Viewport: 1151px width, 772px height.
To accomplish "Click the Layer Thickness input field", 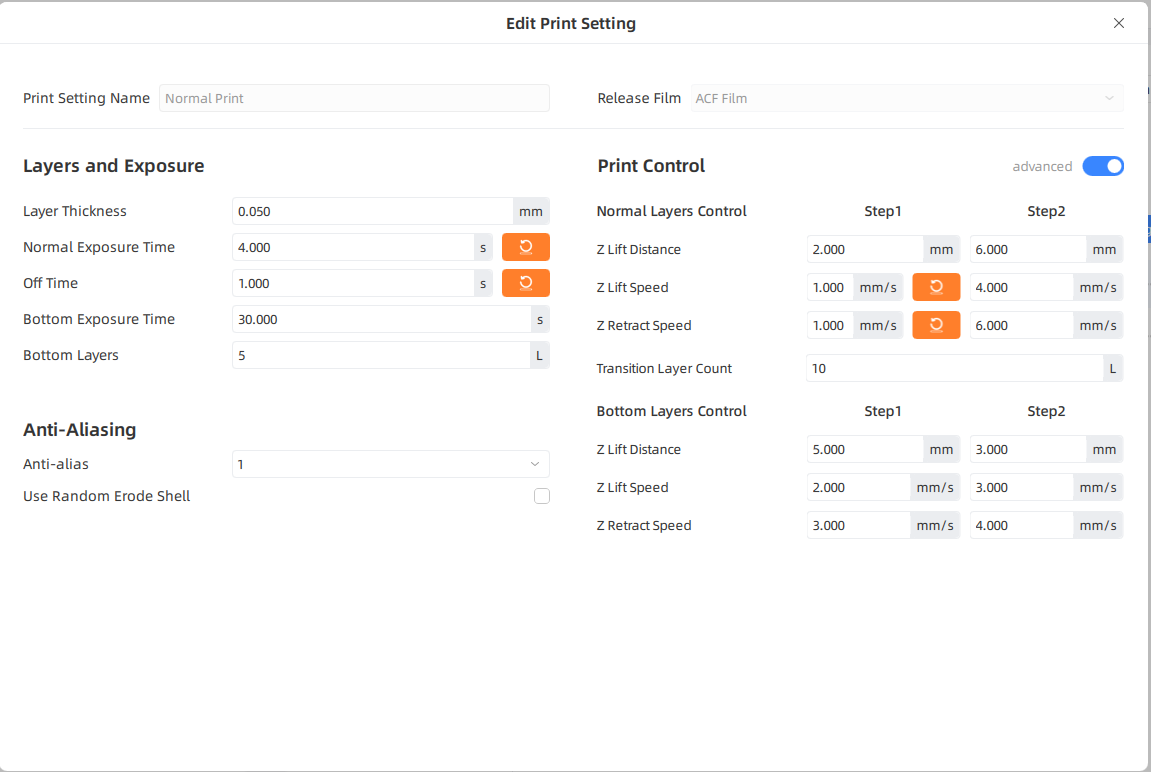I will tap(372, 211).
